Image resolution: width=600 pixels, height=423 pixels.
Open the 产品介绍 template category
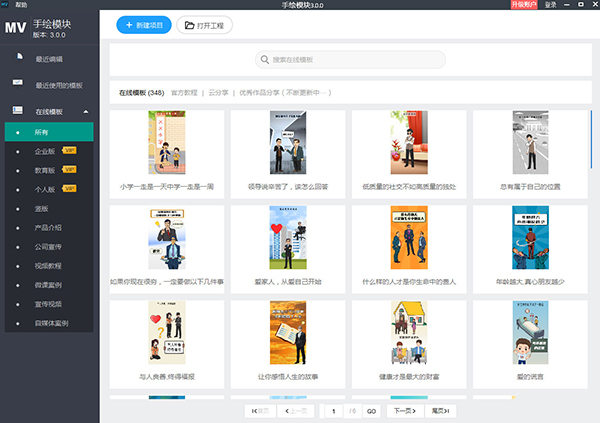pyautogui.click(x=48, y=228)
